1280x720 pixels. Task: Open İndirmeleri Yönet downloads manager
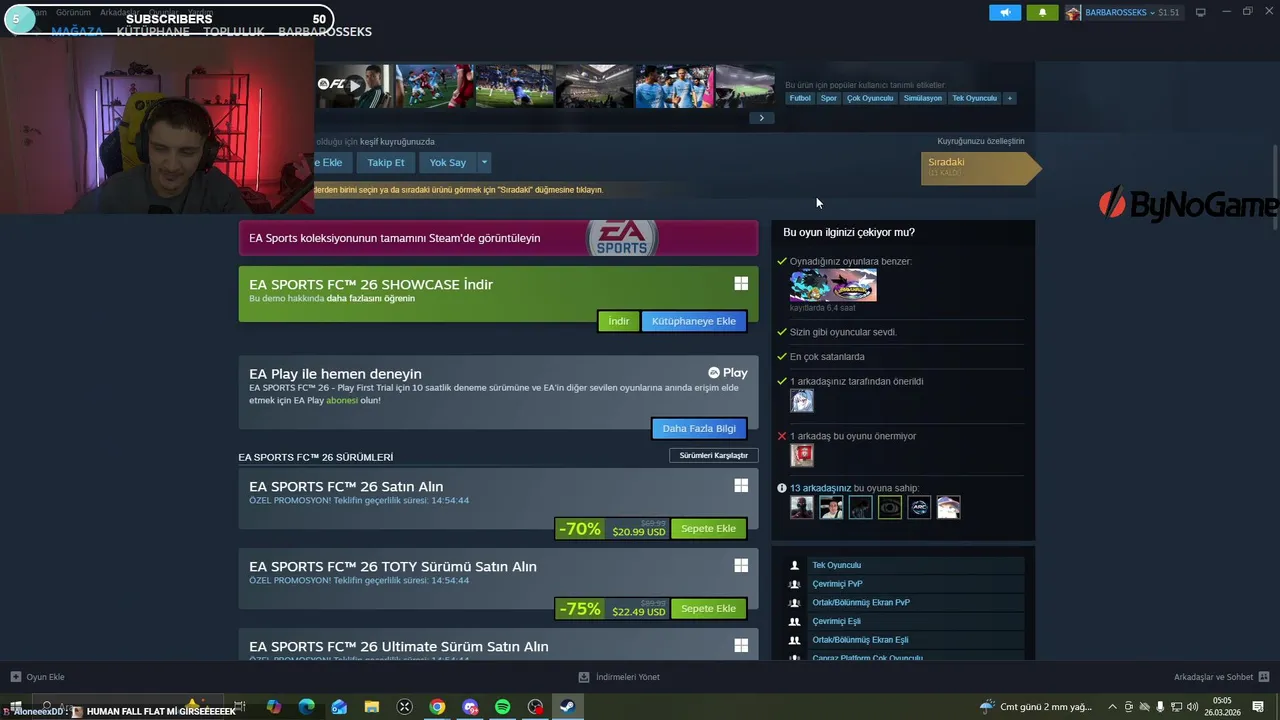(619, 677)
